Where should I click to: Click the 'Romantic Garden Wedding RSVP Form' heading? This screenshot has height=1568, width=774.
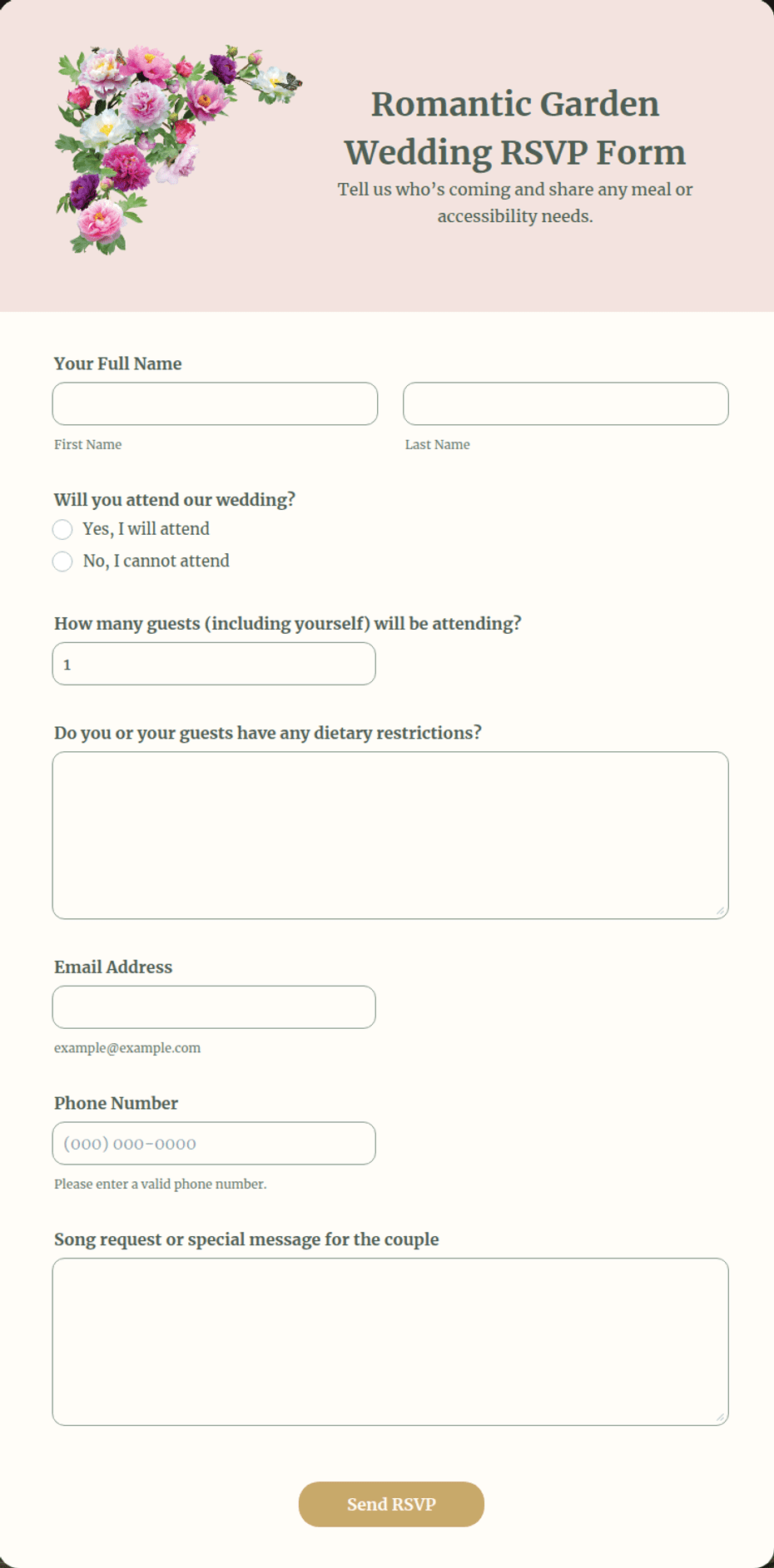pos(515,128)
